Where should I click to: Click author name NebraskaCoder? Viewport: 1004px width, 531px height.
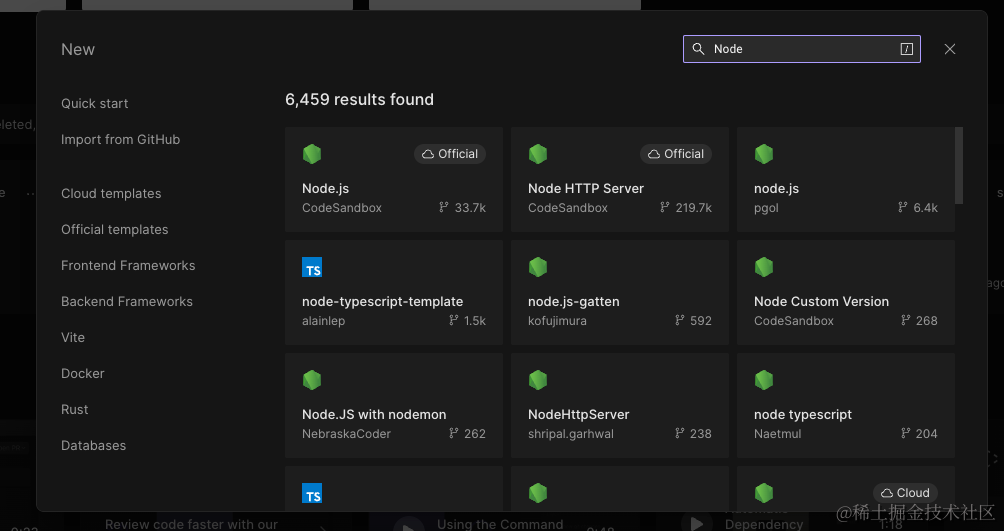346,434
